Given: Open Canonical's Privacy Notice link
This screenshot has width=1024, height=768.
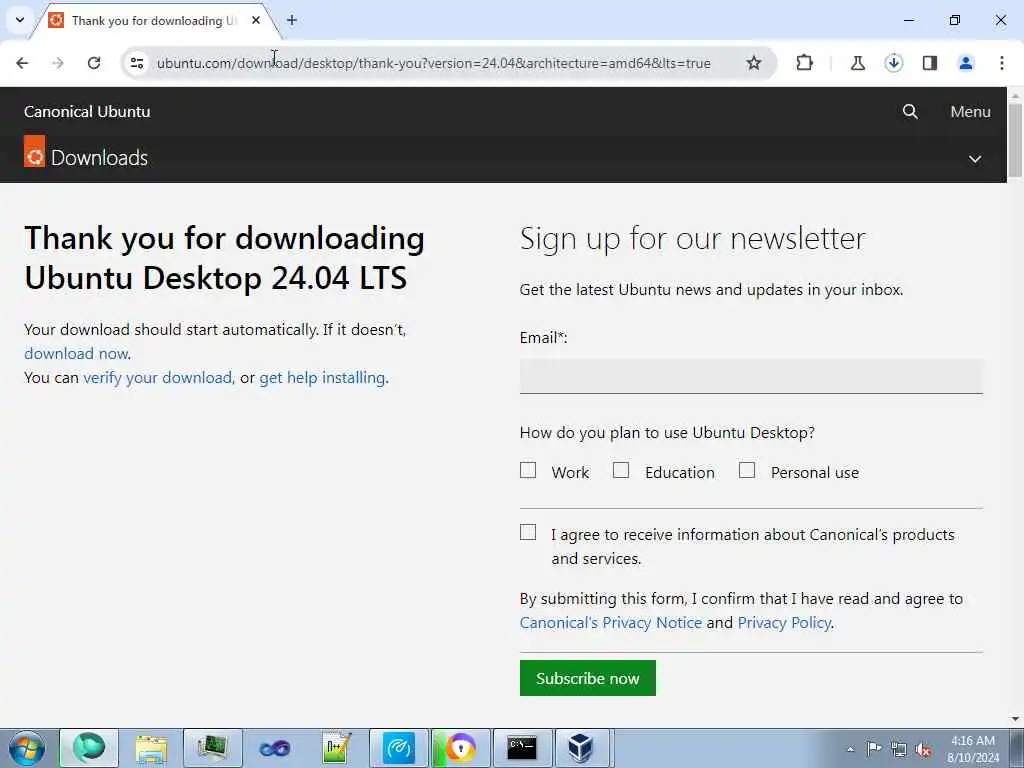Looking at the screenshot, I should point(611,622).
